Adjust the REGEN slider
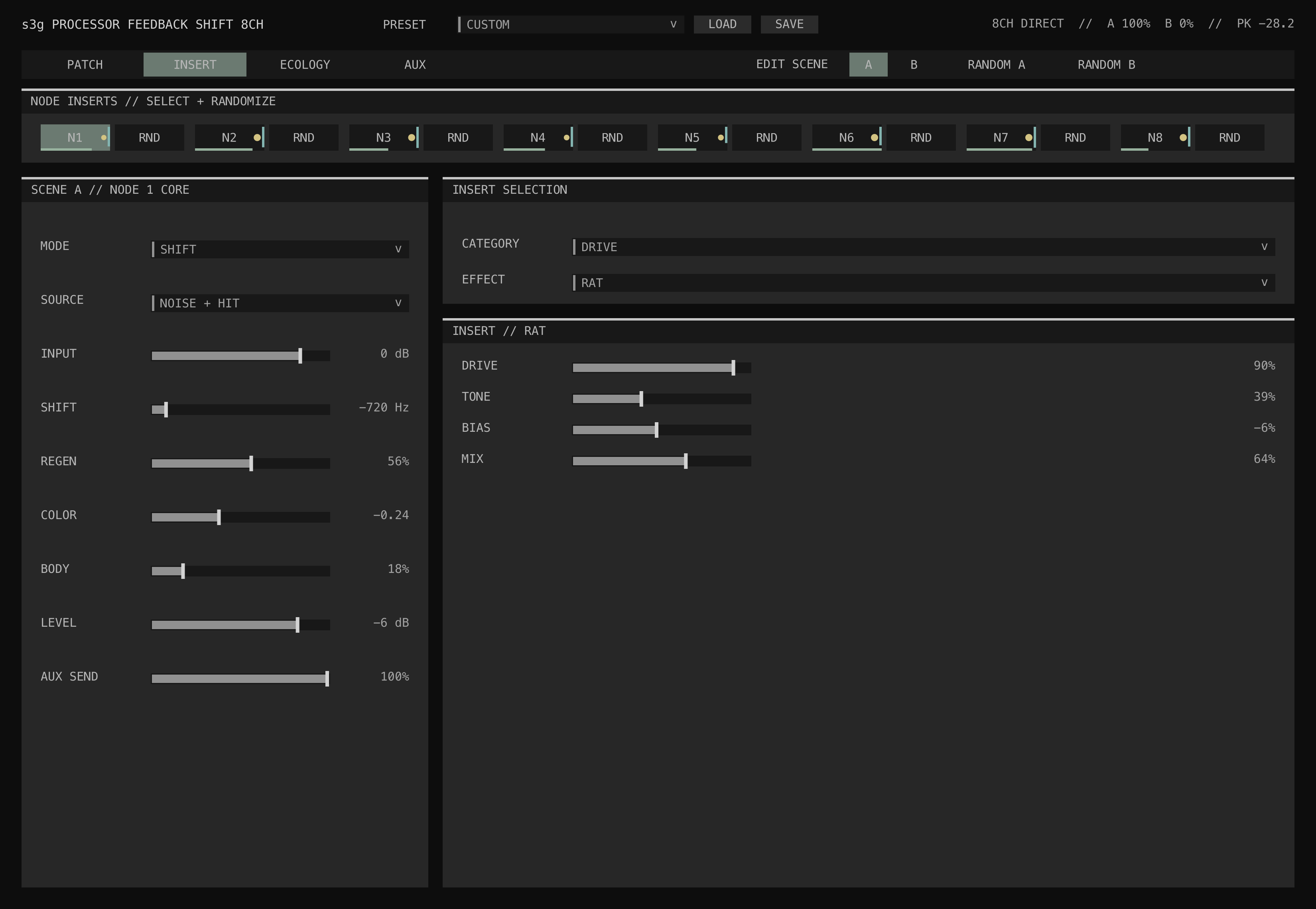The width and height of the screenshot is (1316, 909). pyautogui.click(x=240, y=464)
